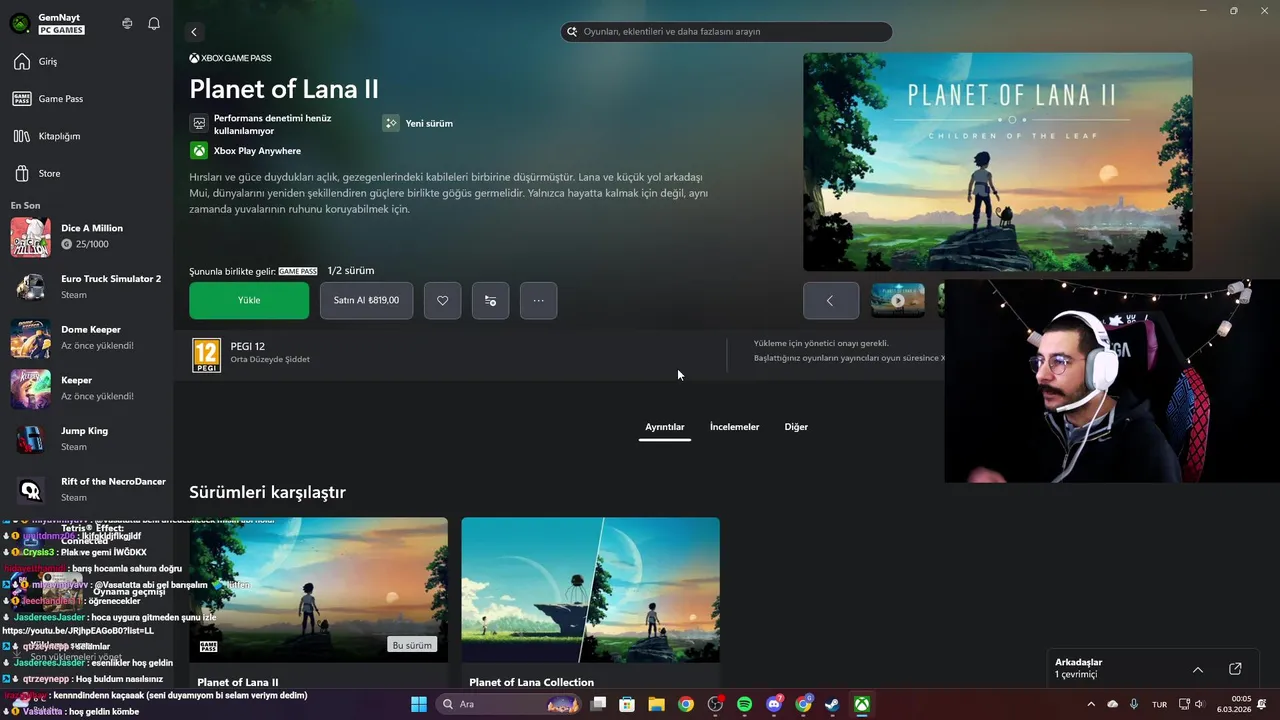Select the Planet of Lana II edition card

tap(318, 604)
